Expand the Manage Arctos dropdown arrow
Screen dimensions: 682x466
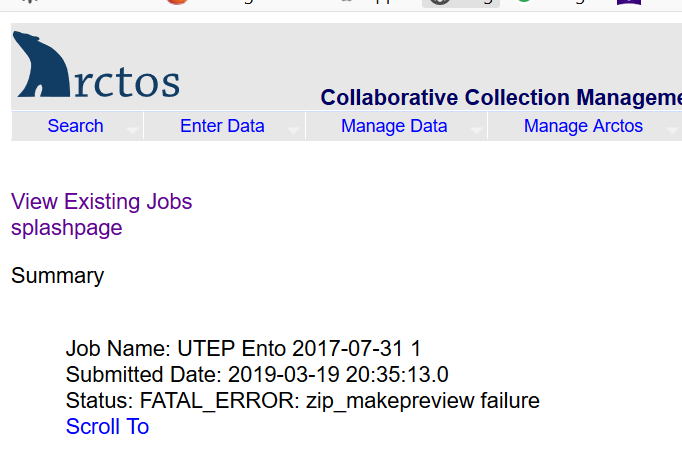click(673, 130)
